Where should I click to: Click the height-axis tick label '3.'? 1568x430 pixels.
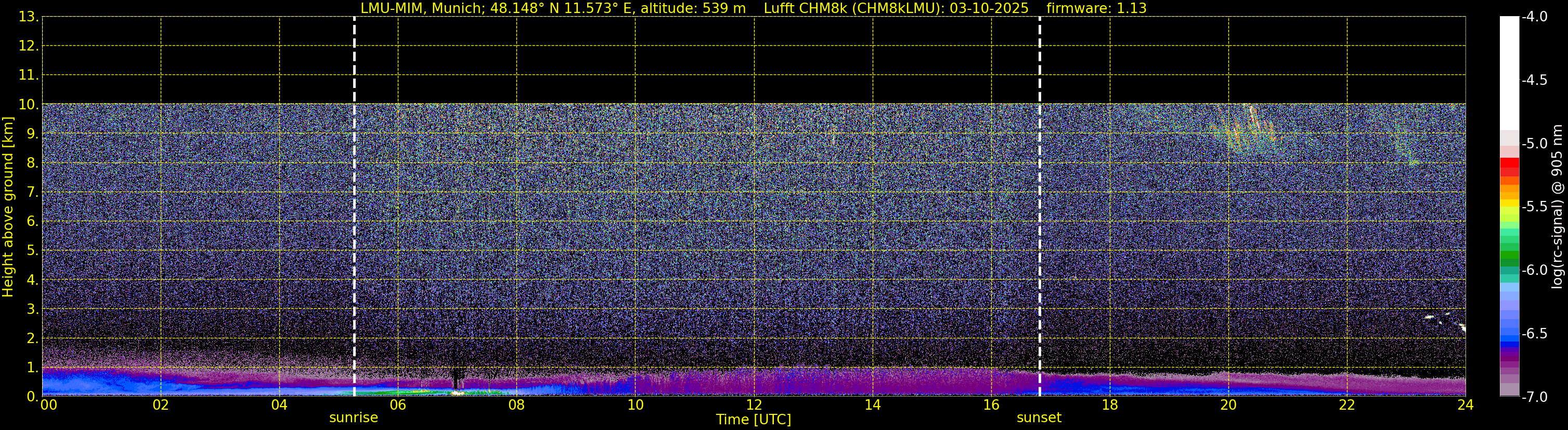32,309
